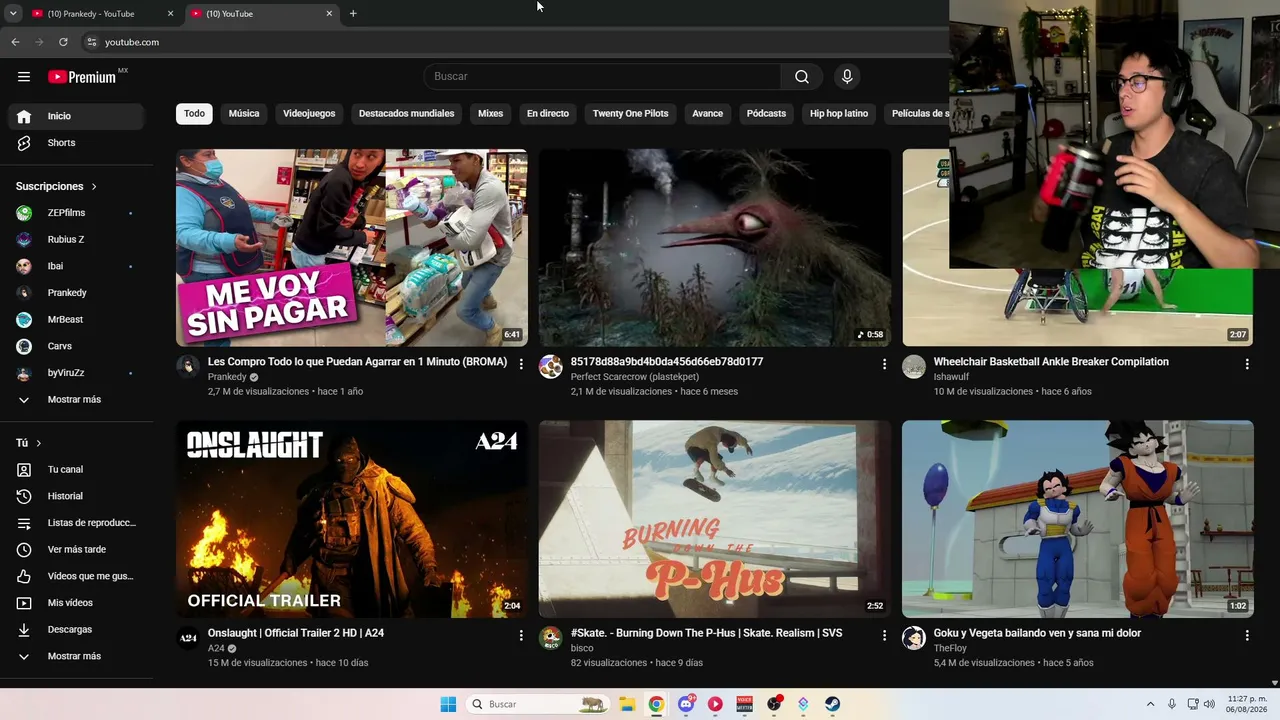Open Mis videos from the sidebar
1280x720 pixels.
coord(76,603)
